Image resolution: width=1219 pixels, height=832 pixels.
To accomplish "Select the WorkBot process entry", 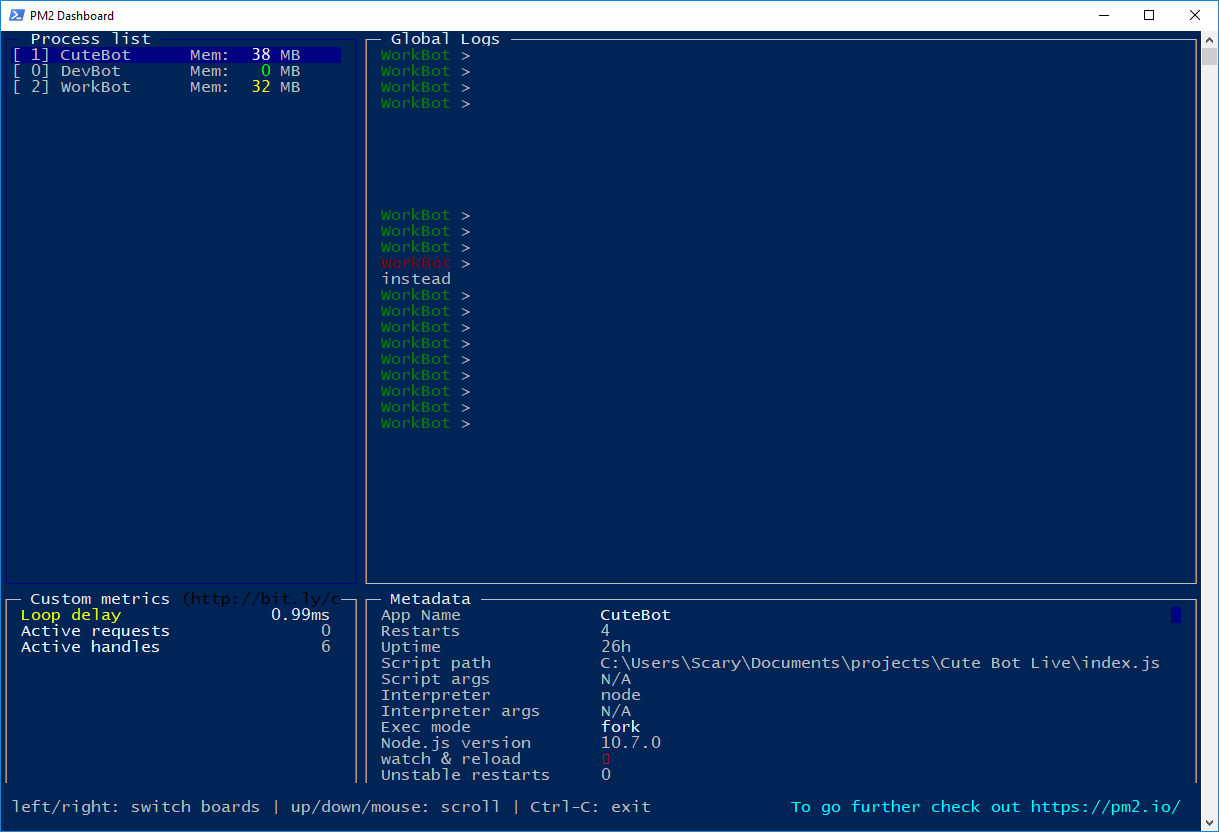I will (95, 86).
